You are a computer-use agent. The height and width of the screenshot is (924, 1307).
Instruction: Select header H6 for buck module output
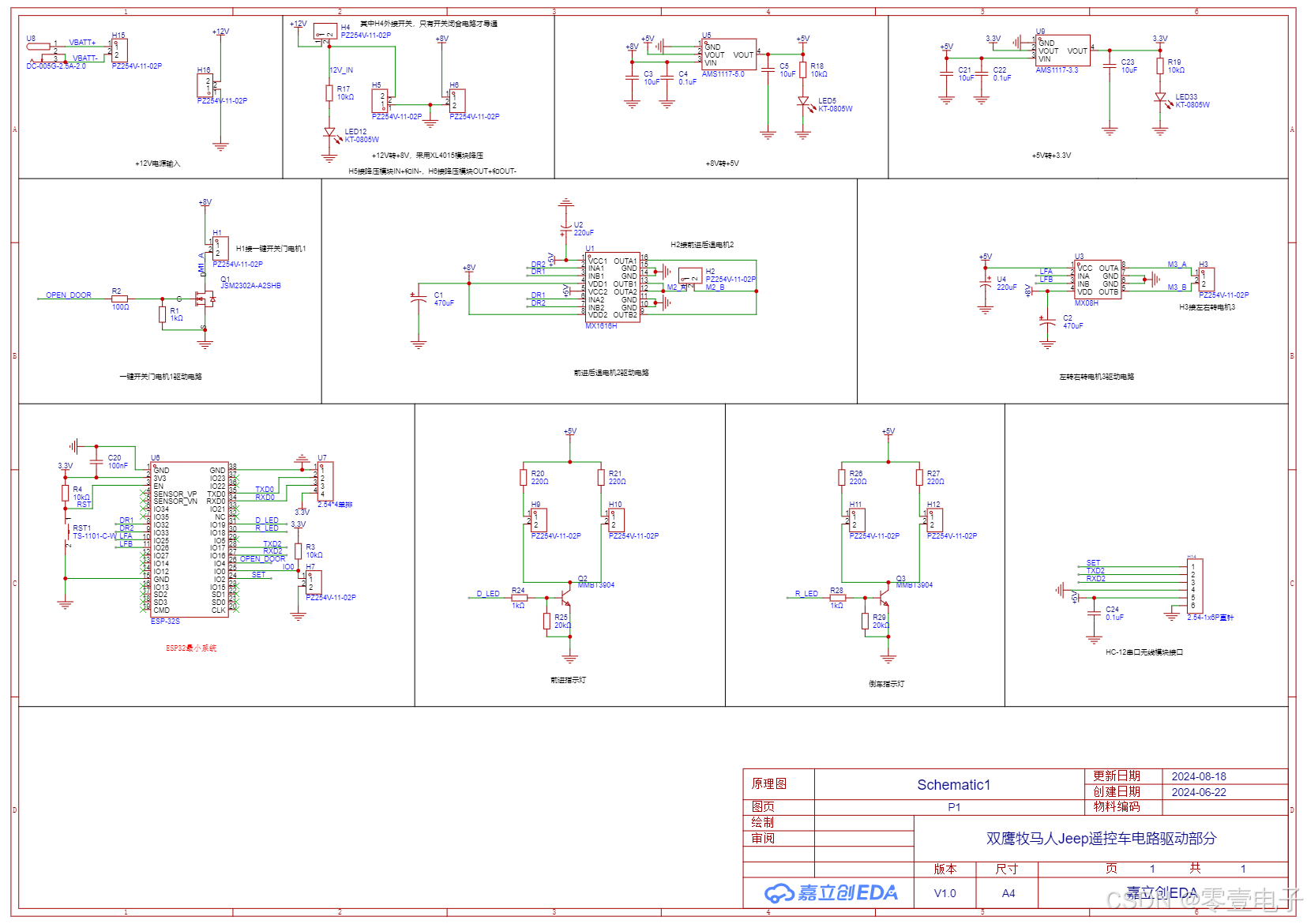[457, 100]
